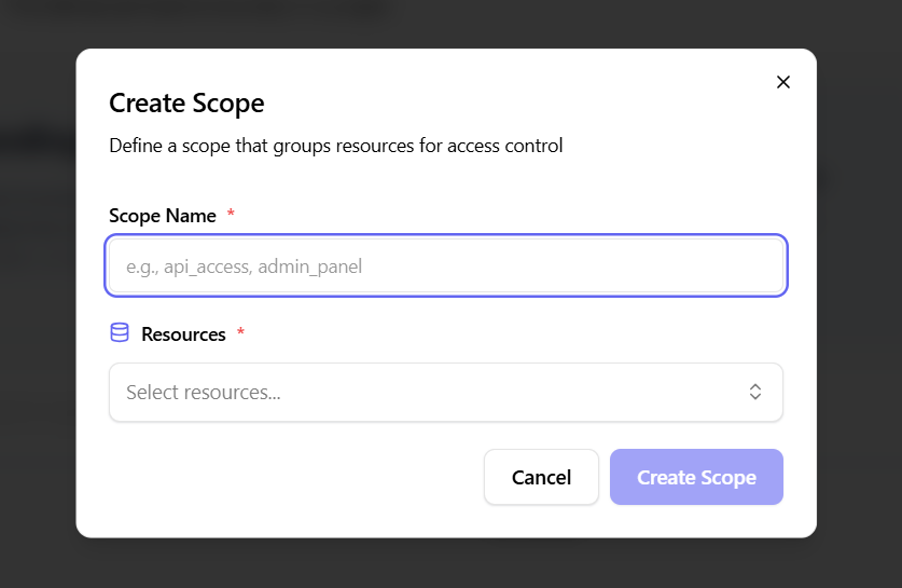Click the Scope Name field label
Screen dimensions: 902x588
162,215
